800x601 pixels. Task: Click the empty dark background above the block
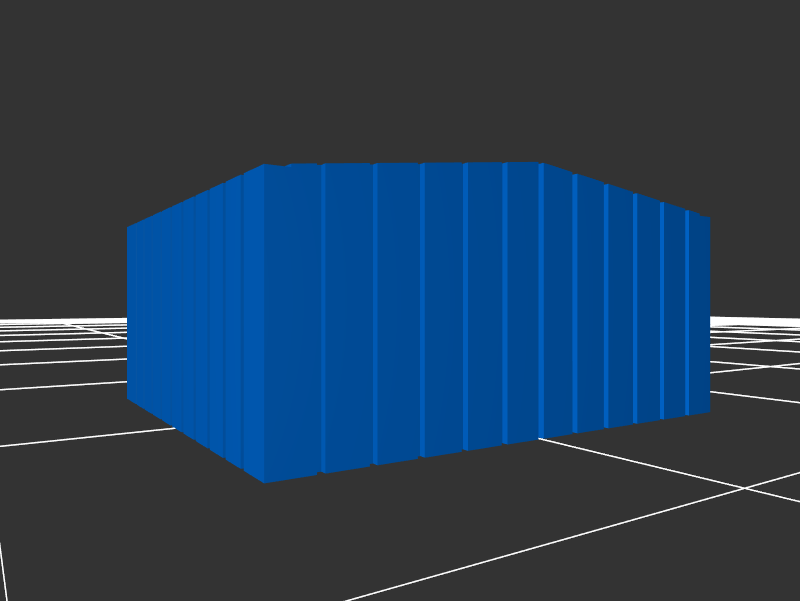point(400,80)
